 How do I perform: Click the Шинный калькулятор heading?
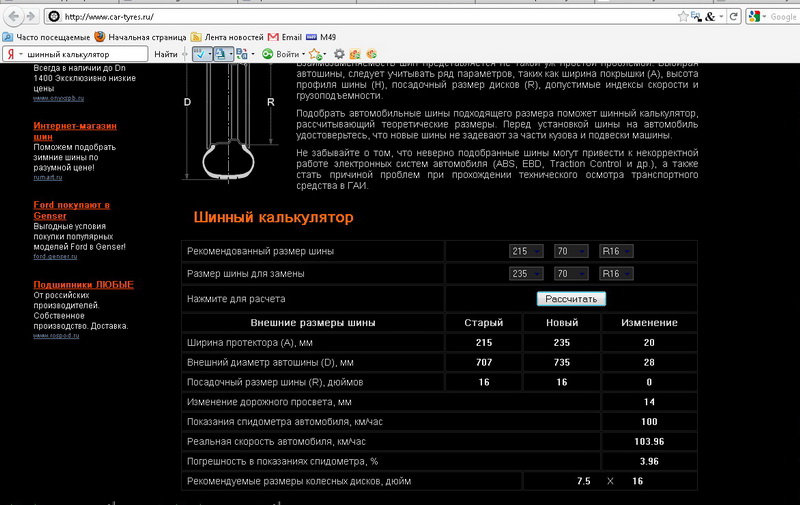pos(273,217)
